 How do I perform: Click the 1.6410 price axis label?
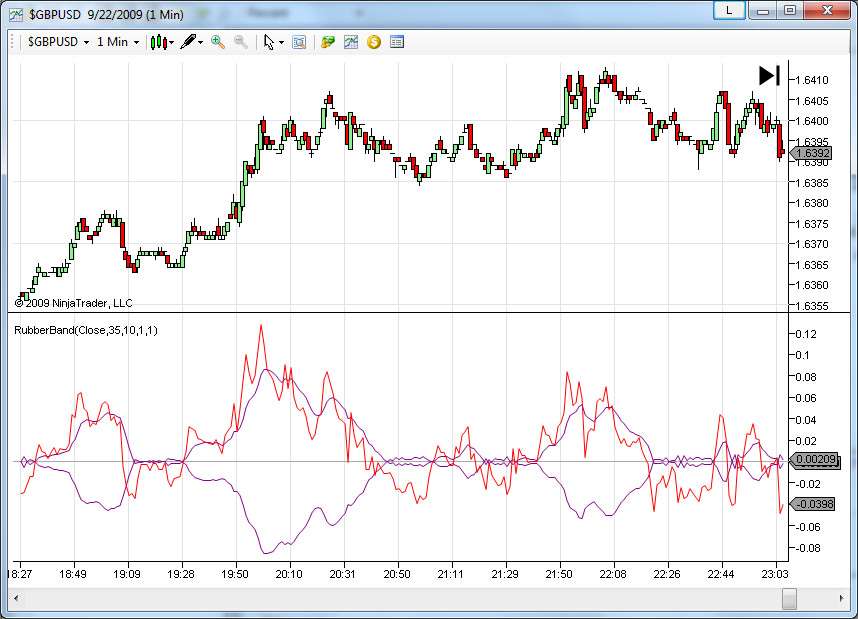coord(811,80)
